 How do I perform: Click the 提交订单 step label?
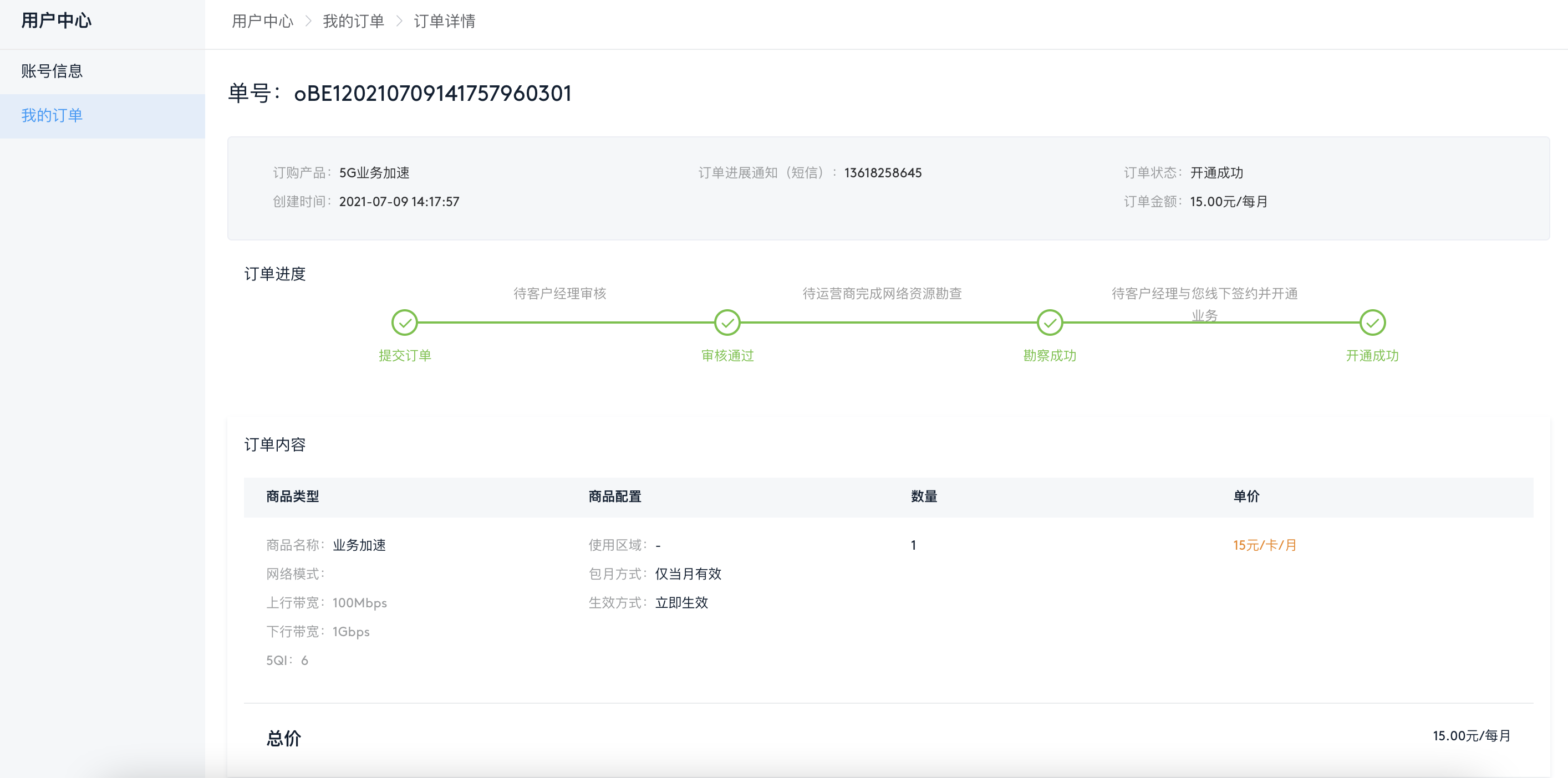[x=404, y=355]
